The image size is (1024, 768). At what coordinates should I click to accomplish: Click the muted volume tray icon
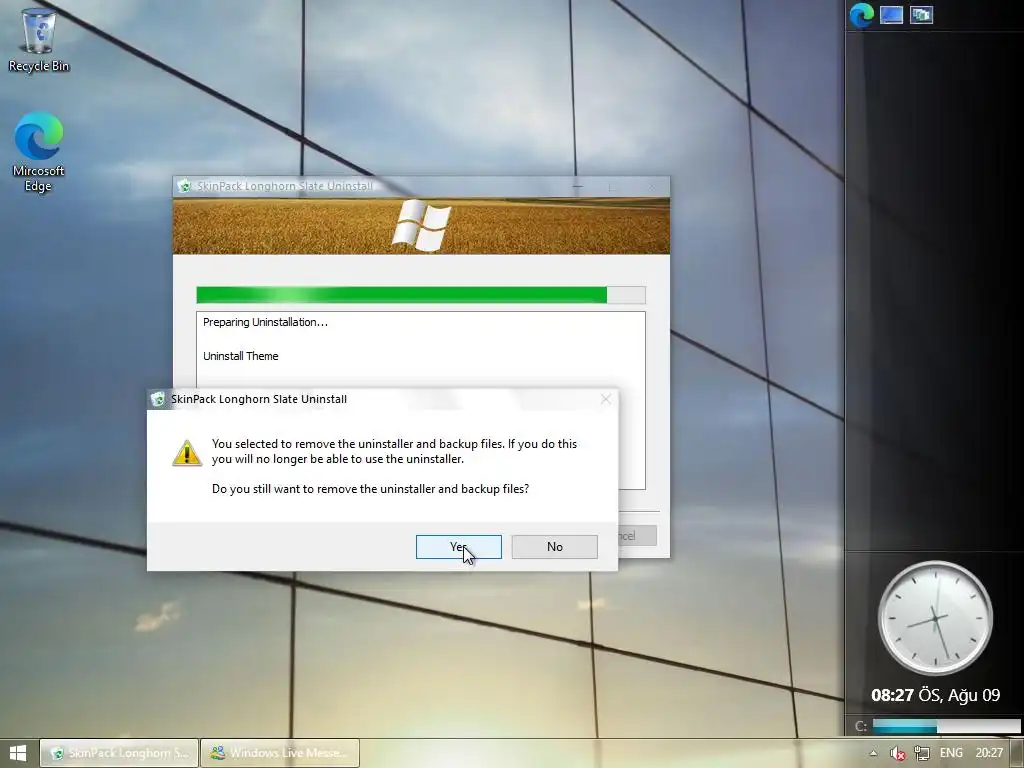tap(897, 753)
